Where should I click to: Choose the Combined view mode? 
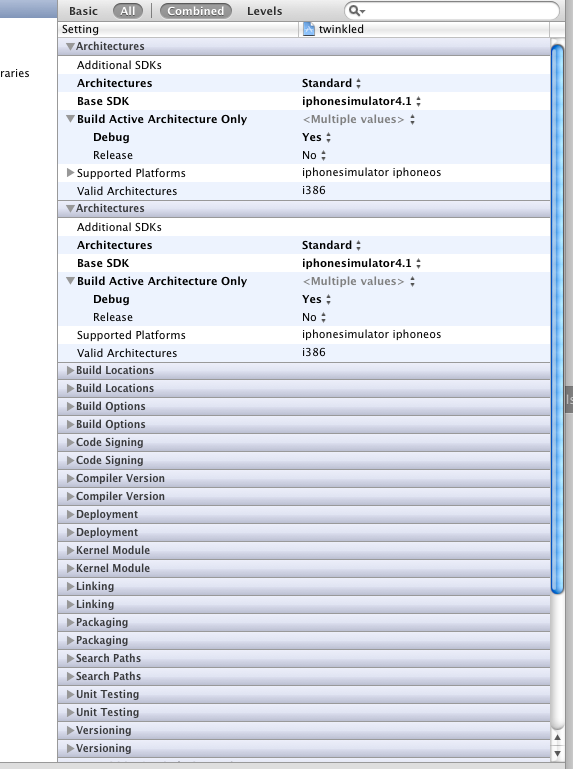[x=196, y=11]
